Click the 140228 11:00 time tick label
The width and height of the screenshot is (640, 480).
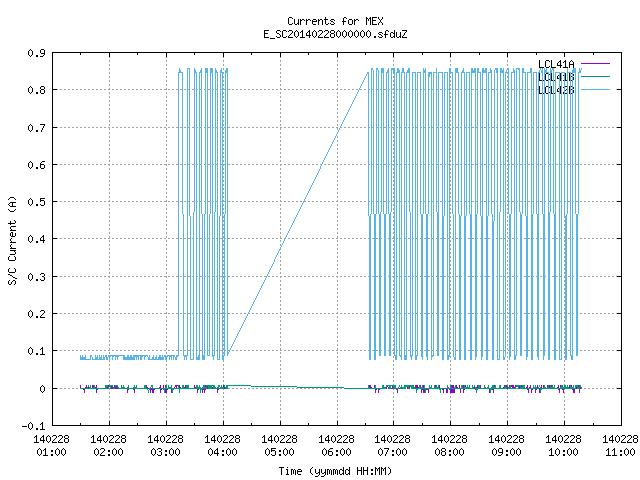[620, 446]
